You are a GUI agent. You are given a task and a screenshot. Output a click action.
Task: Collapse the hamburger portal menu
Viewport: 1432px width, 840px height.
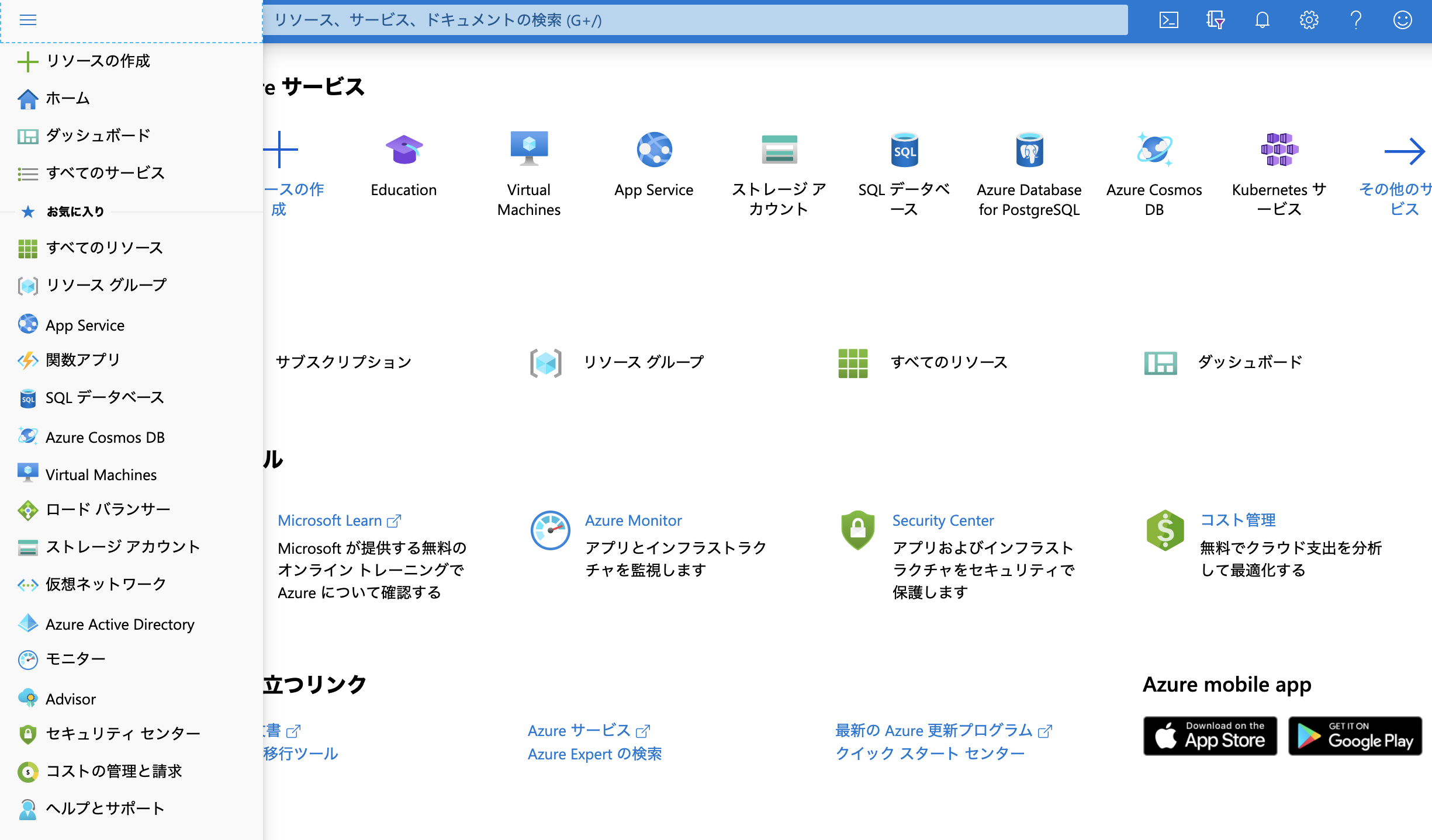tap(27, 20)
